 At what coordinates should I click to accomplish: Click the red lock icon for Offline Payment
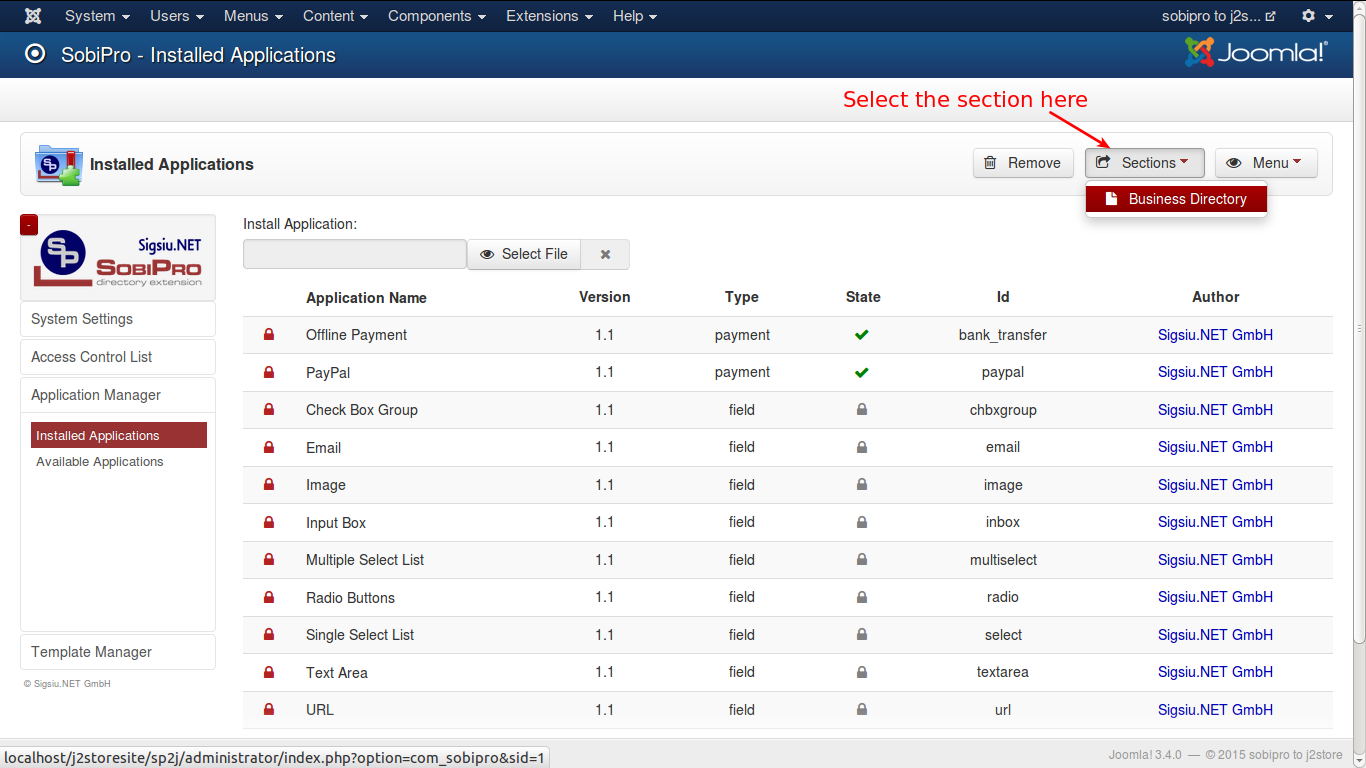coord(268,335)
